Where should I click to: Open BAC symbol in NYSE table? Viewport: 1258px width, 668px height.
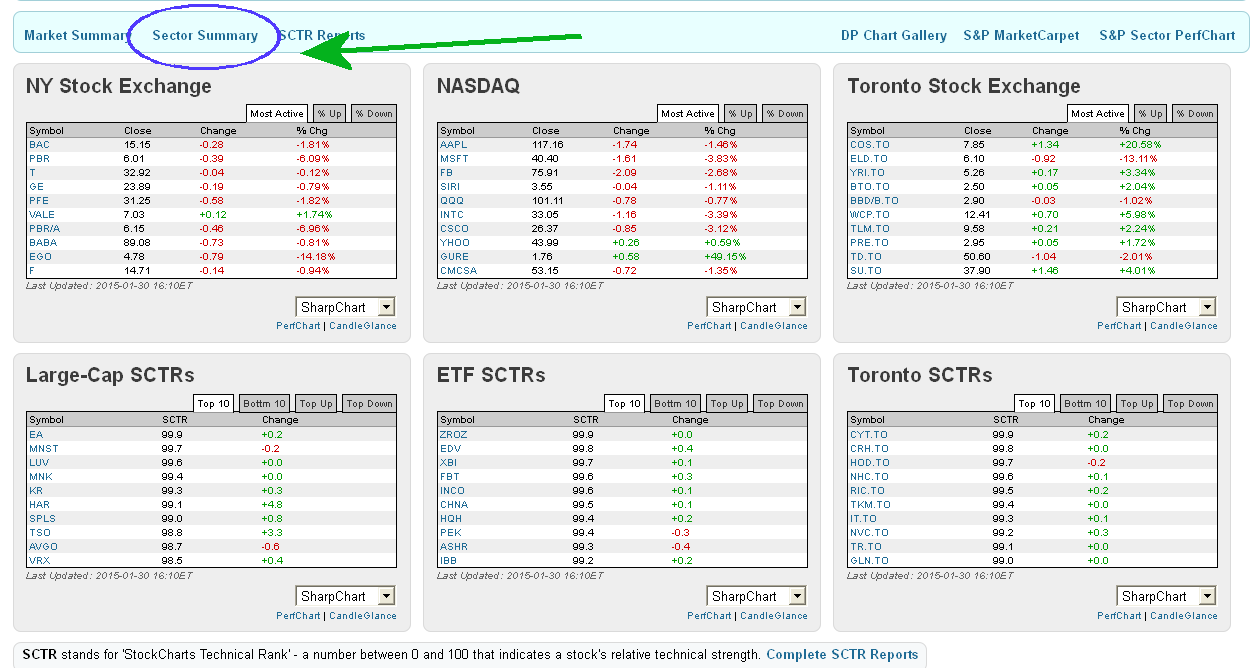coord(39,145)
